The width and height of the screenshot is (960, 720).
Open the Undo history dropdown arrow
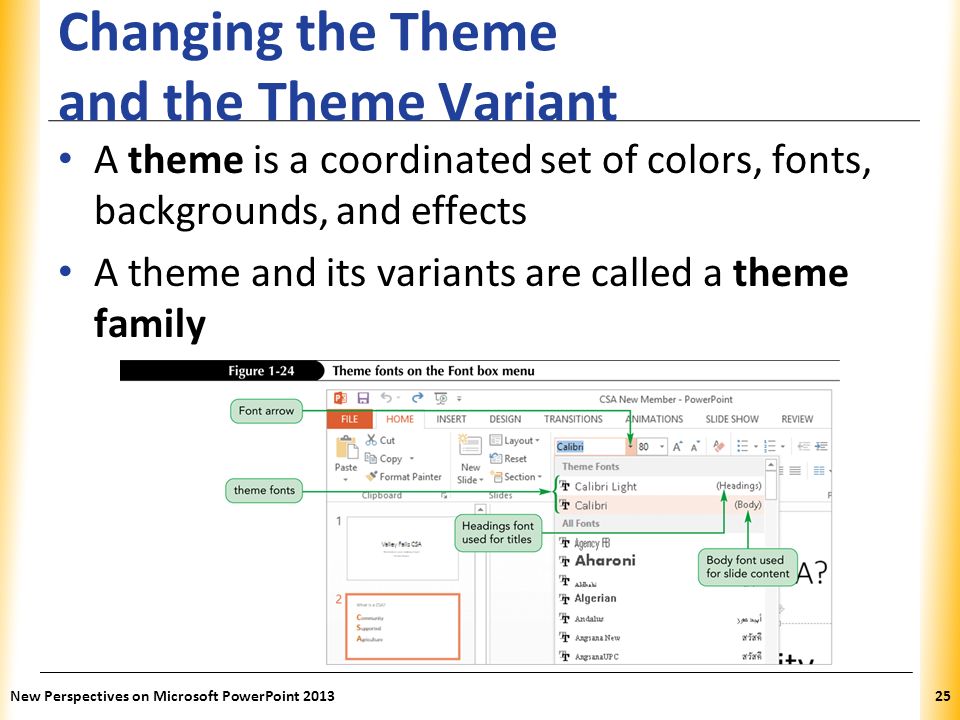point(398,399)
